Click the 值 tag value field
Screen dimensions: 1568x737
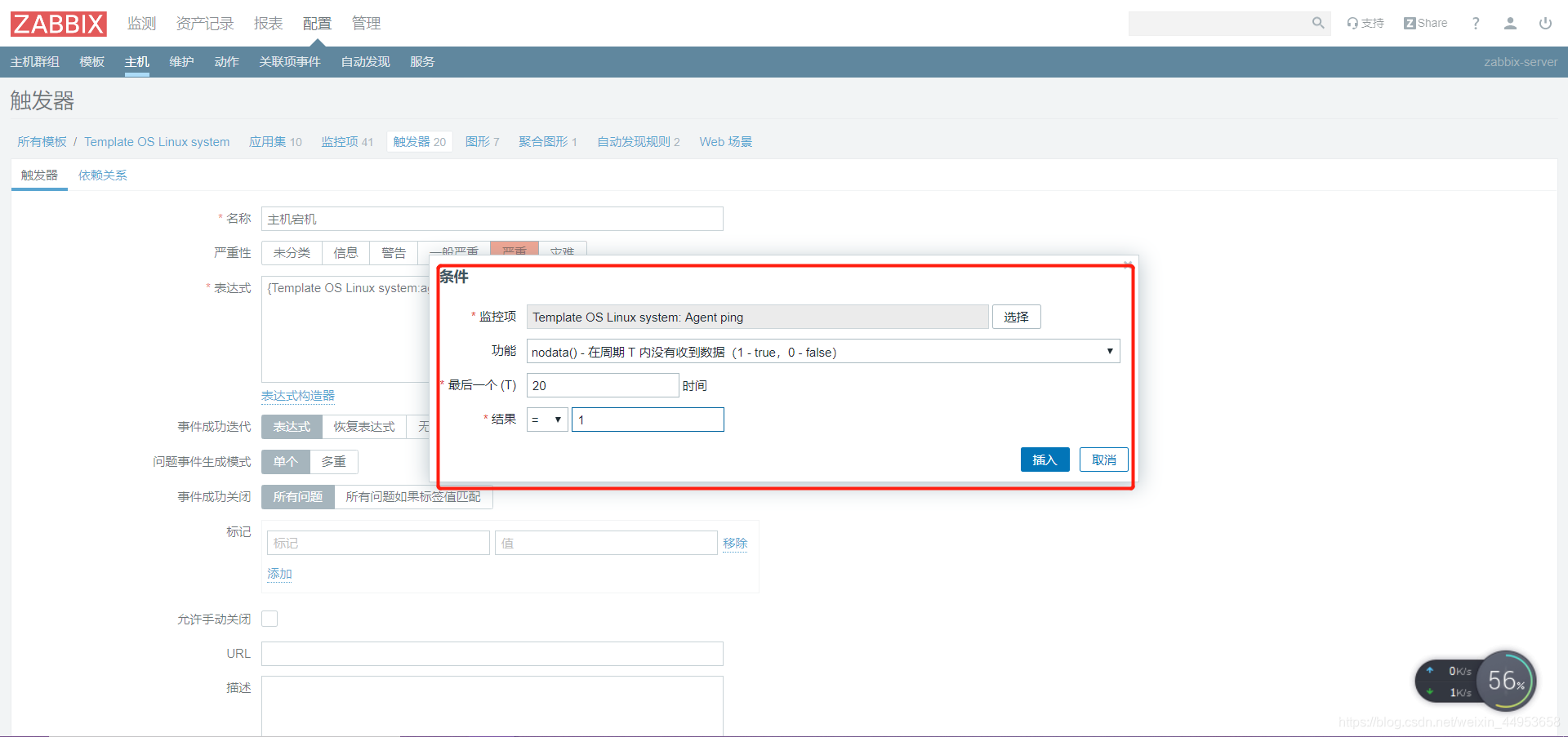click(x=606, y=543)
